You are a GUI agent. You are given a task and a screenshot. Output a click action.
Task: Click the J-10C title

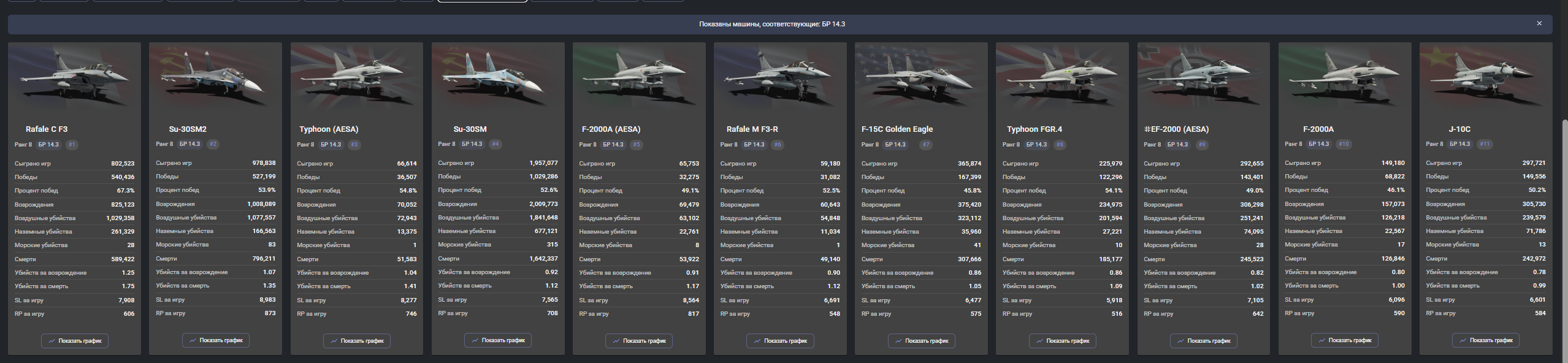1459,129
